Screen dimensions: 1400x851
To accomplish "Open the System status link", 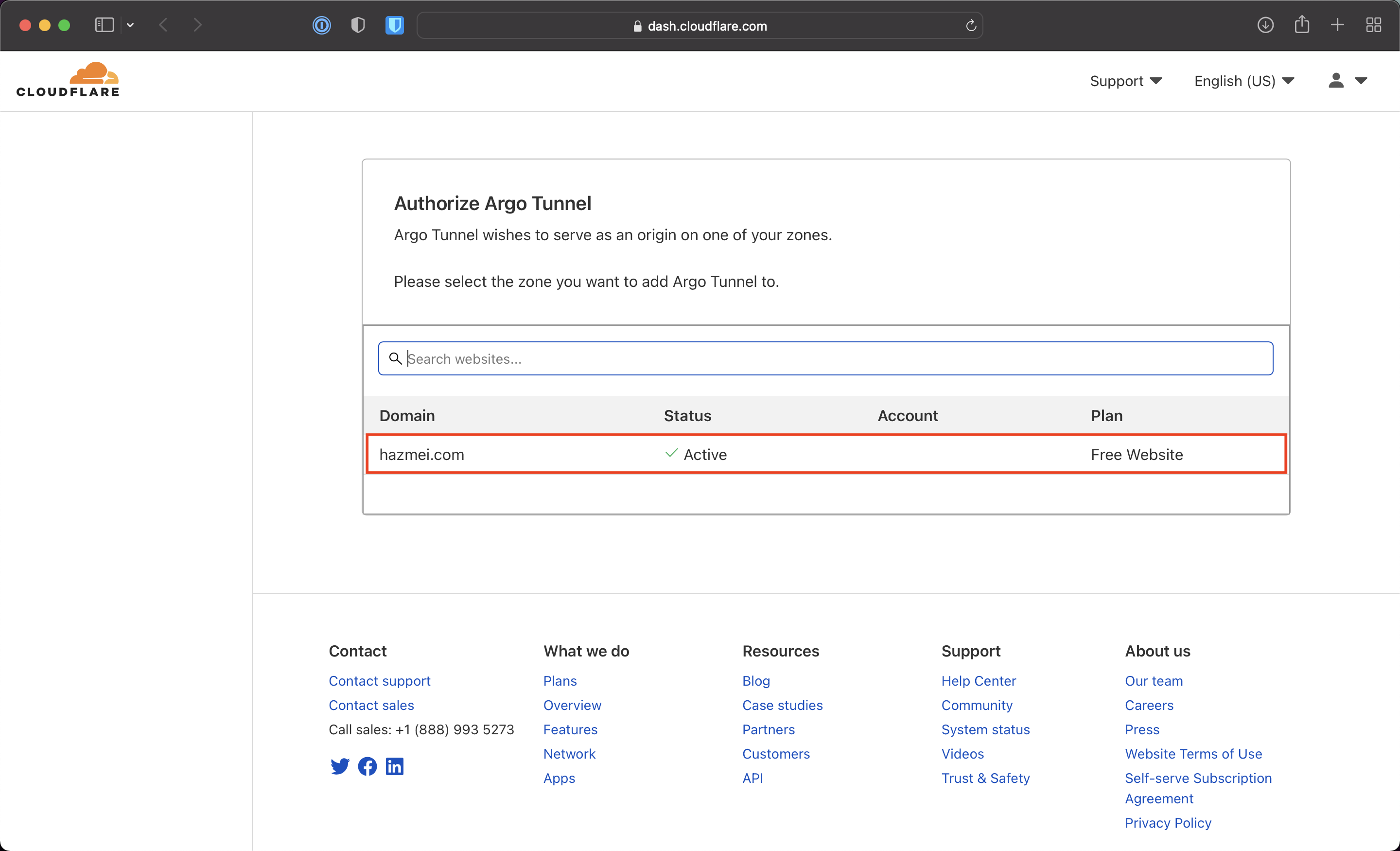I will point(985,729).
